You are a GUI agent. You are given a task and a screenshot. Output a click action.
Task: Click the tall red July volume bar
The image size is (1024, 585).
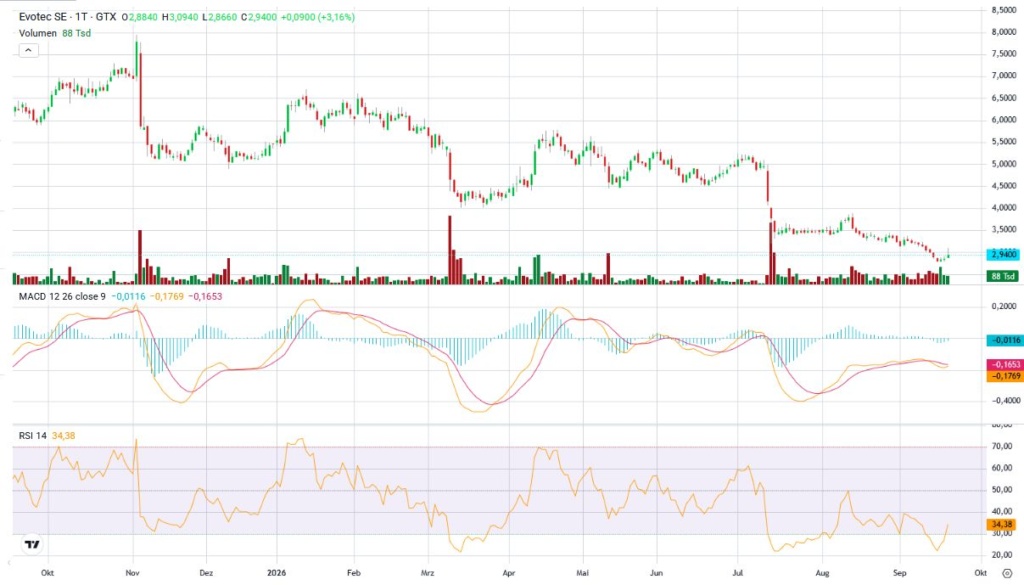(769, 253)
